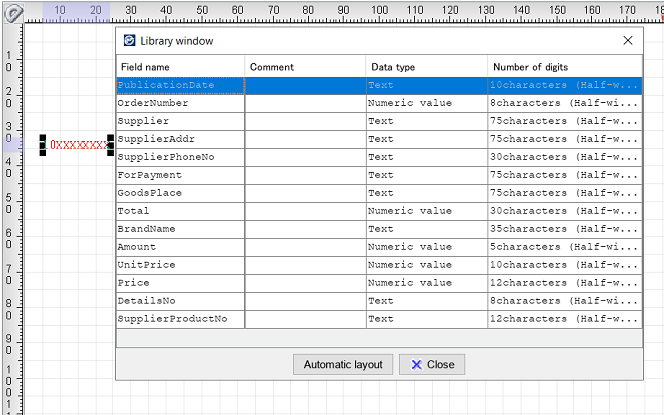Close the Library window with the X

point(628,41)
